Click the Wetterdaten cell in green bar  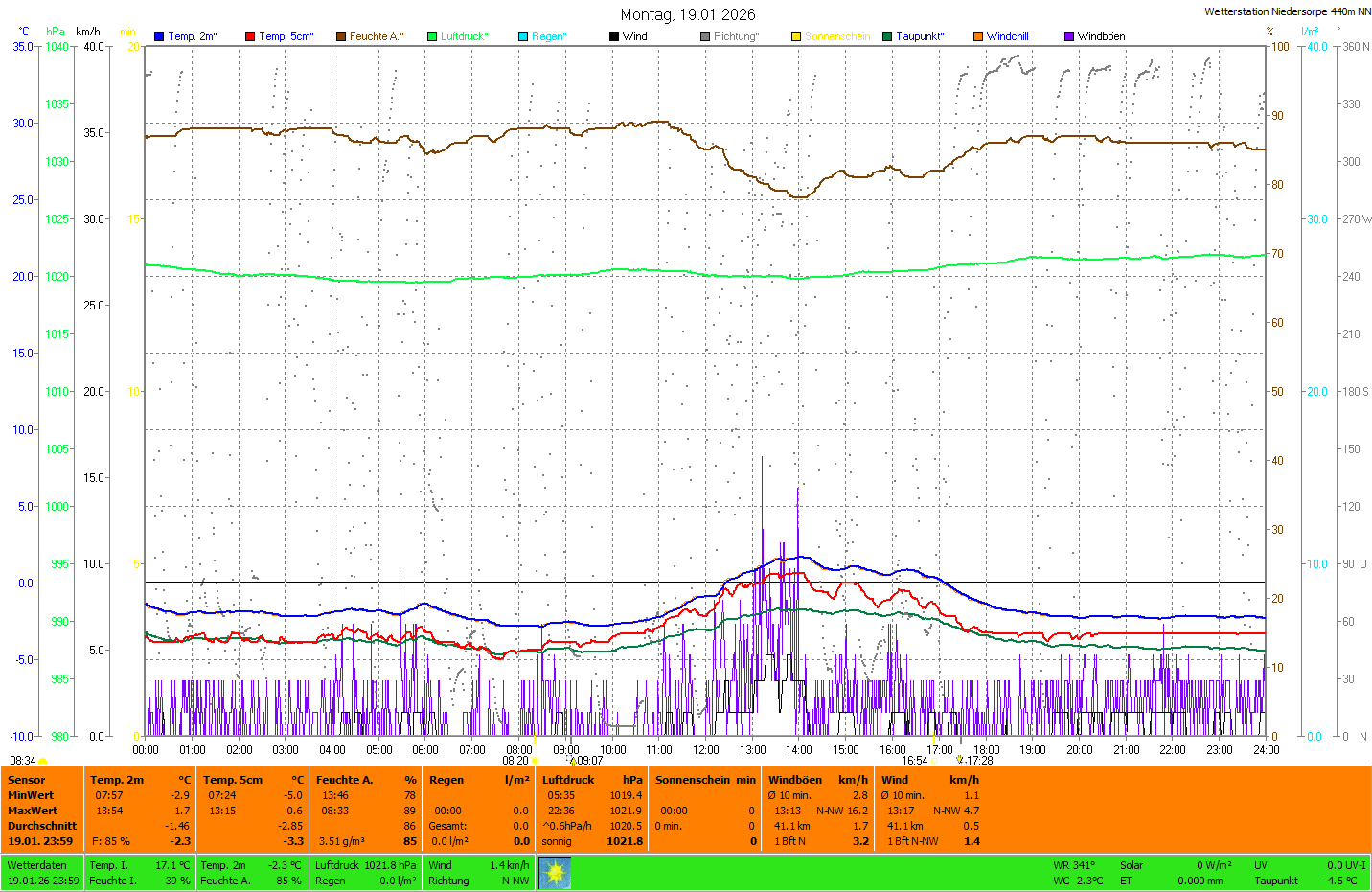[x=36, y=865]
